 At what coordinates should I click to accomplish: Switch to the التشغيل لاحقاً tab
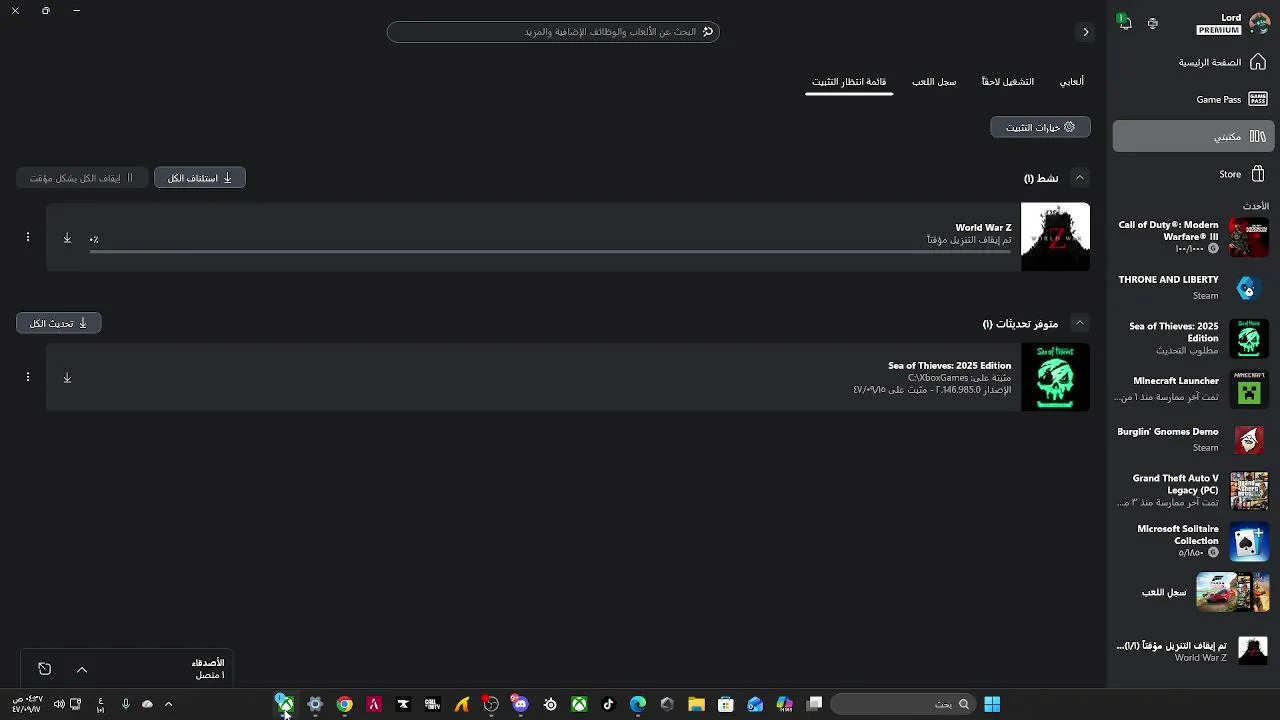pyautogui.click(x=1008, y=81)
